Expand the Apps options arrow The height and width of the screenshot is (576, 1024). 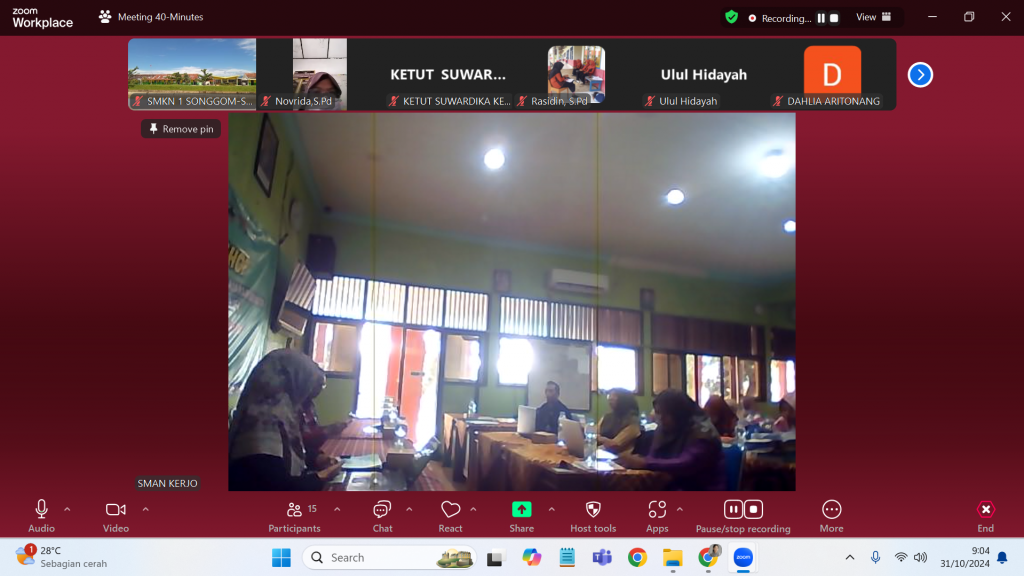pos(680,509)
